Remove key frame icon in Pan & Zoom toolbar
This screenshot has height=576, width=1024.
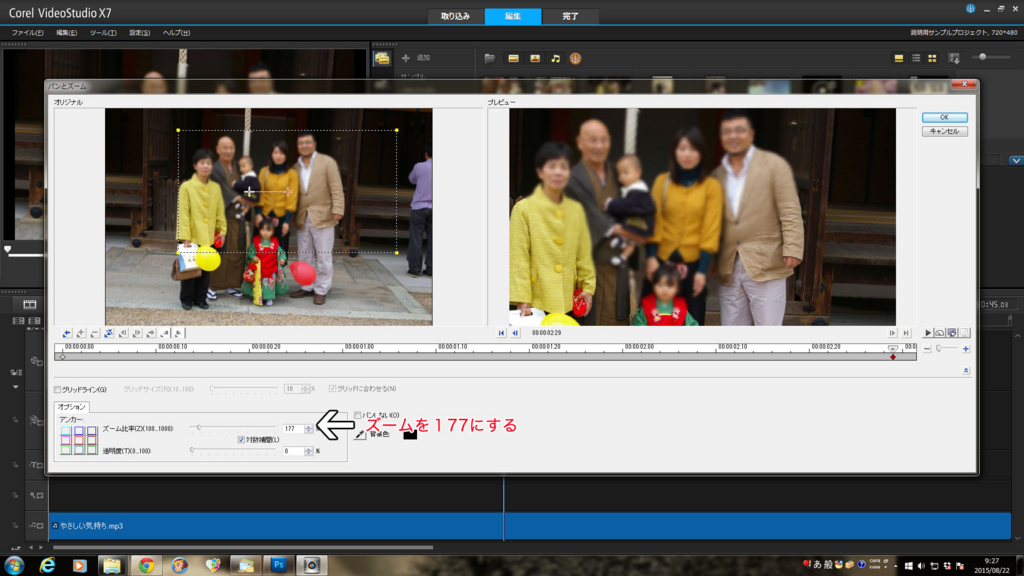coord(95,333)
